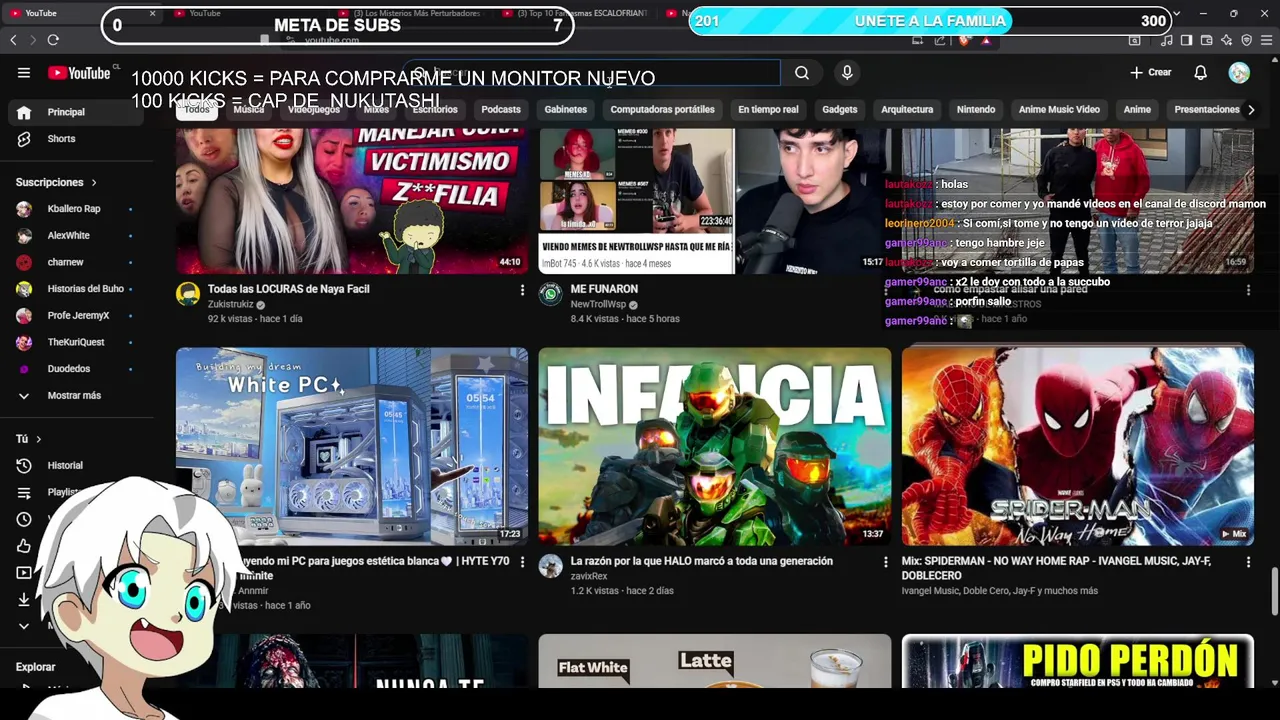Go back in the browser
Viewport: 1280px width, 720px height.
(x=13, y=39)
